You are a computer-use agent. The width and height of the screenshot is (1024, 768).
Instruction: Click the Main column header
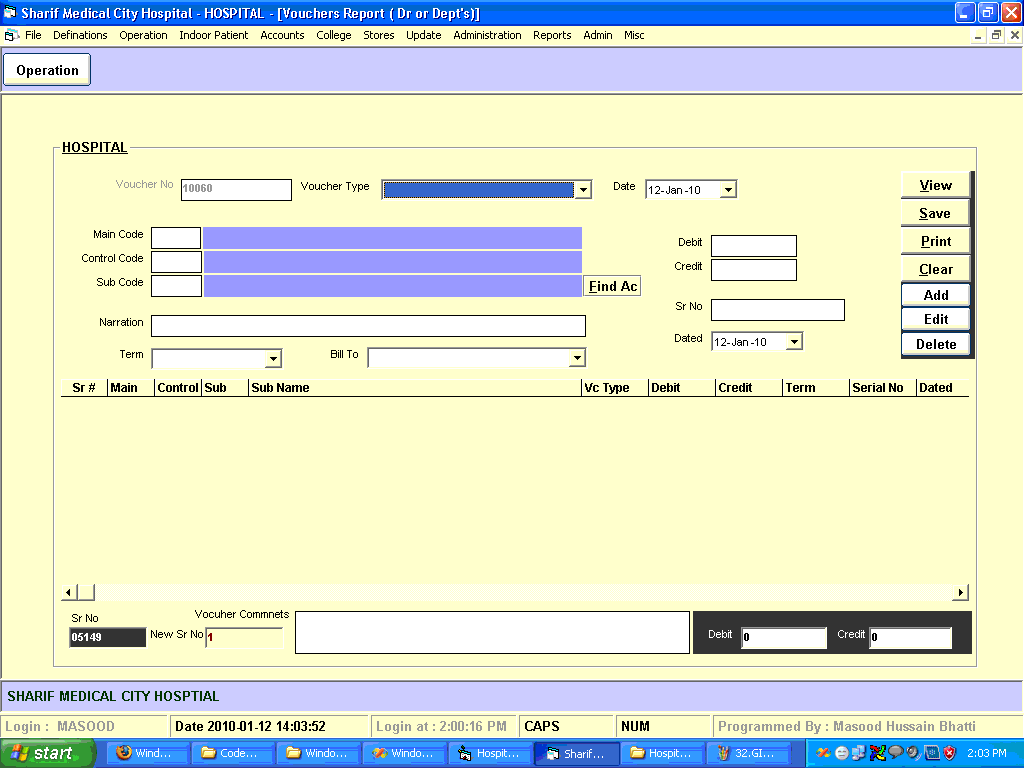(131, 388)
